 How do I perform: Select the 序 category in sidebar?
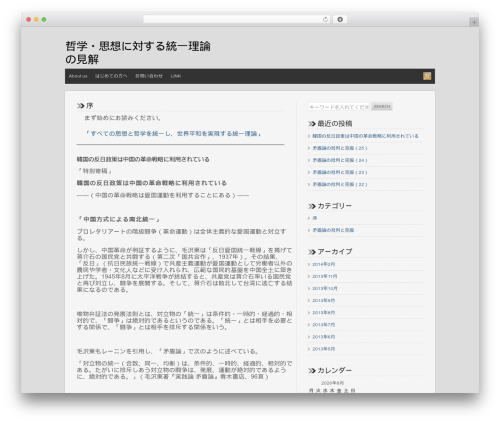pyautogui.click(x=315, y=218)
